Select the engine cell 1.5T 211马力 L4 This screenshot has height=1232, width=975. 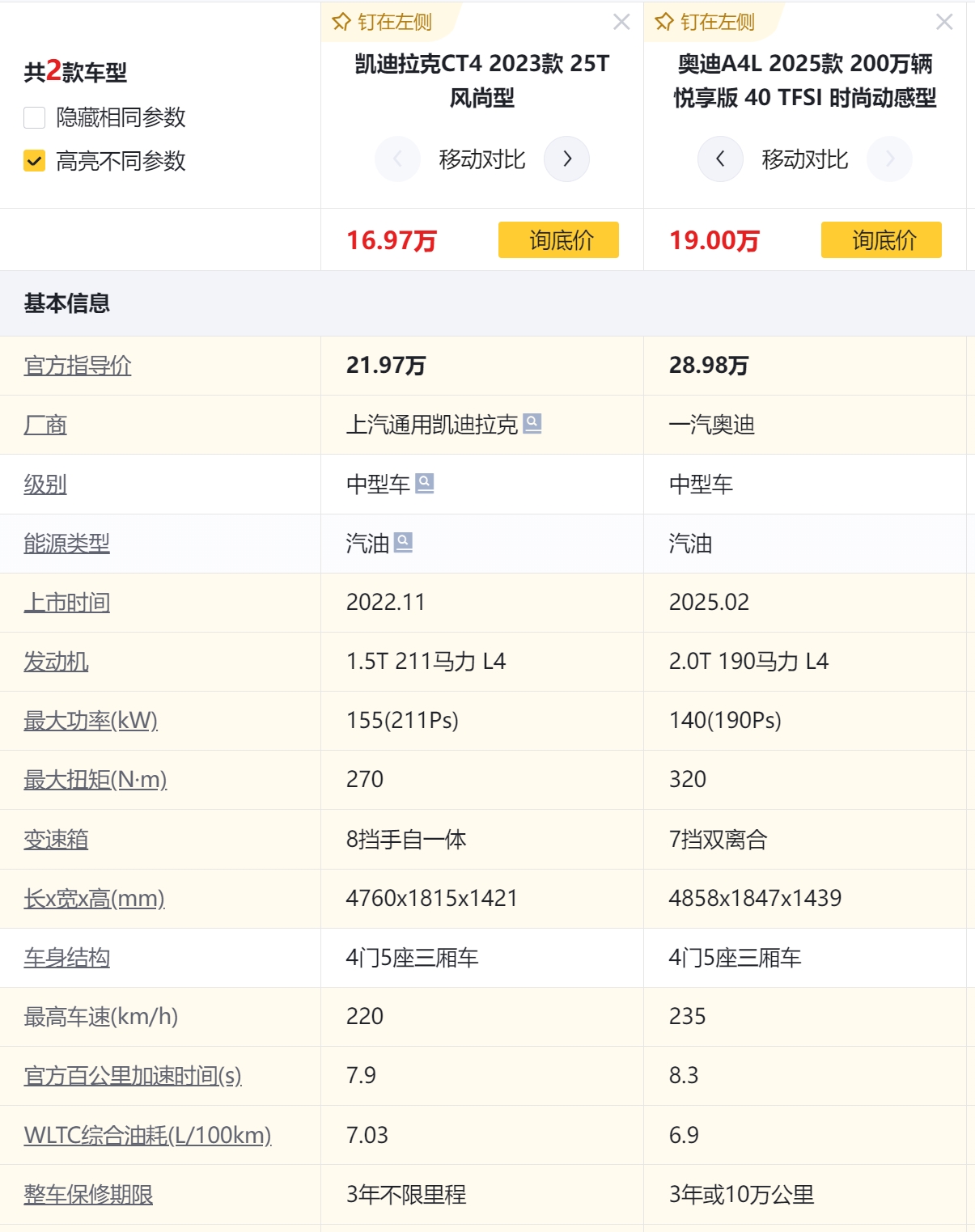click(x=426, y=662)
